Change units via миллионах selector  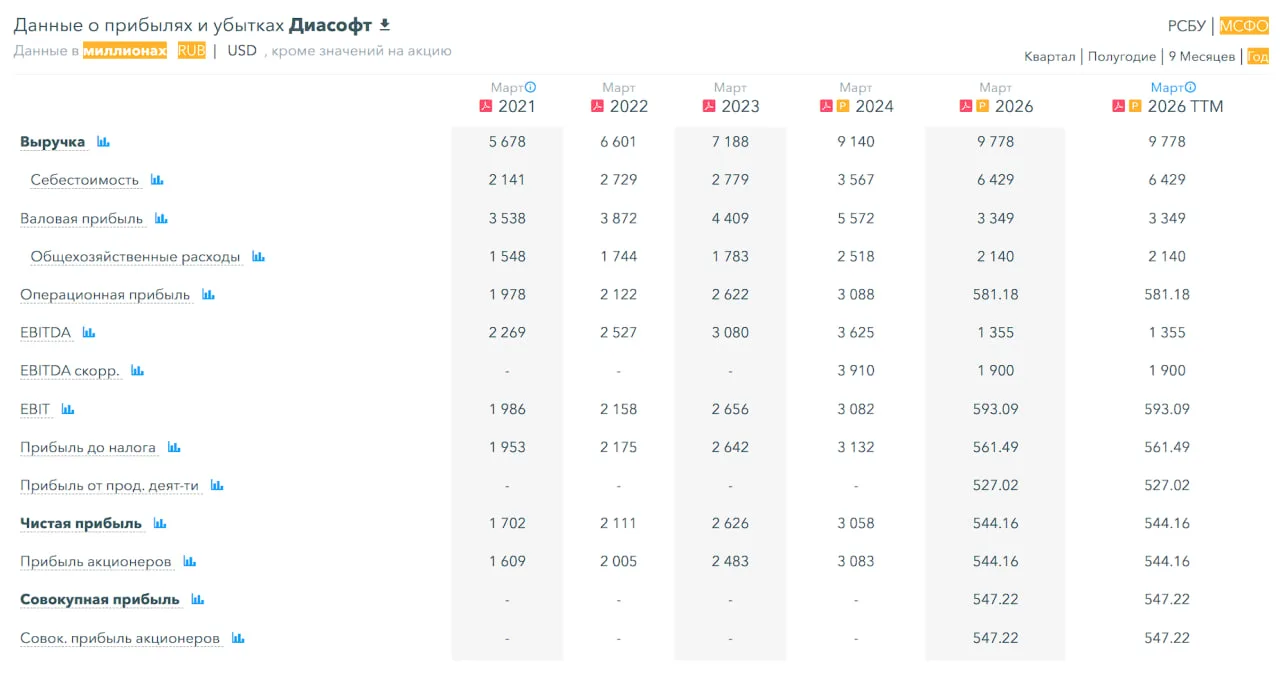(125, 50)
